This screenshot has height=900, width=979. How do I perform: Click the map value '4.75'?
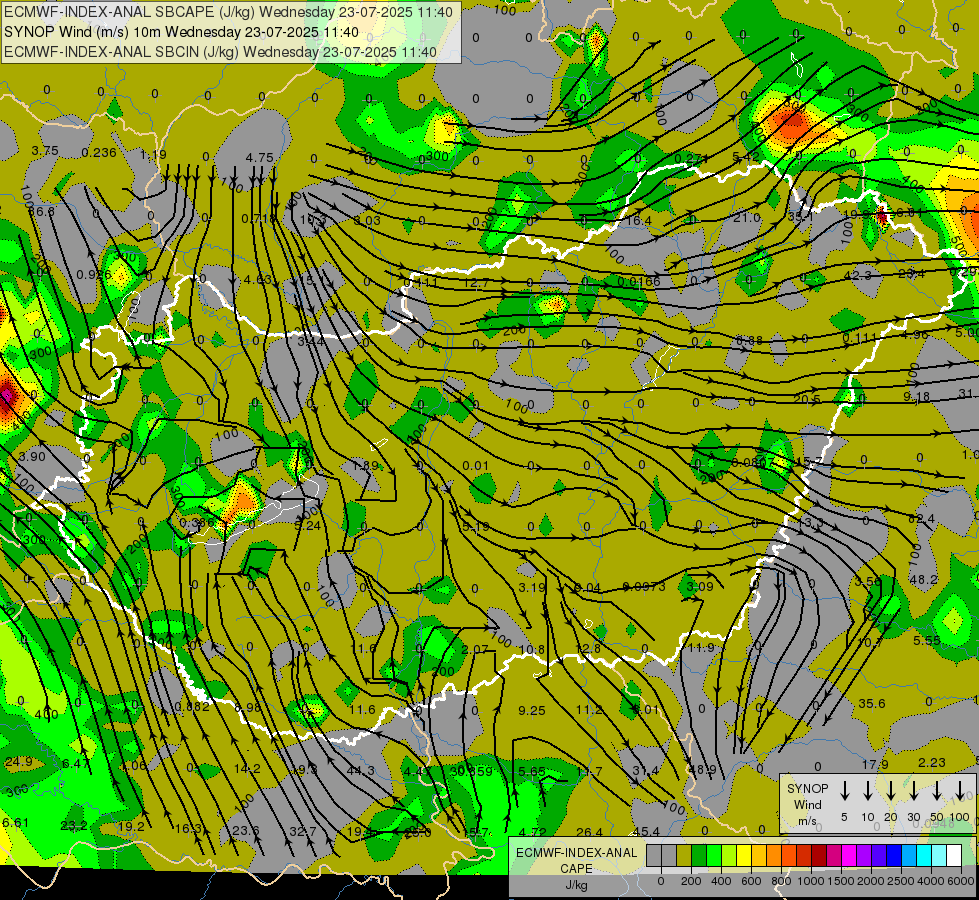click(260, 157)
